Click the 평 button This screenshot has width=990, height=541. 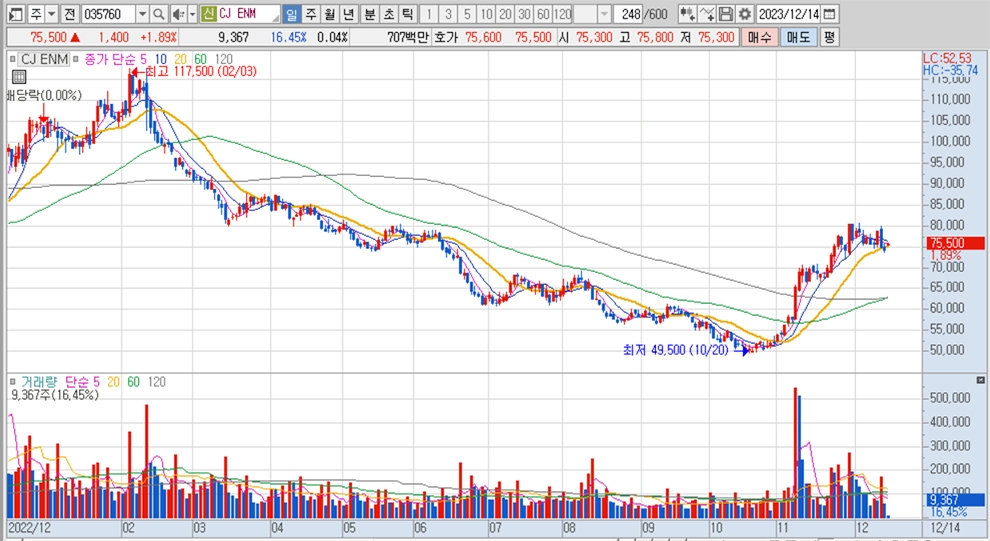click(x=829, y=37)
